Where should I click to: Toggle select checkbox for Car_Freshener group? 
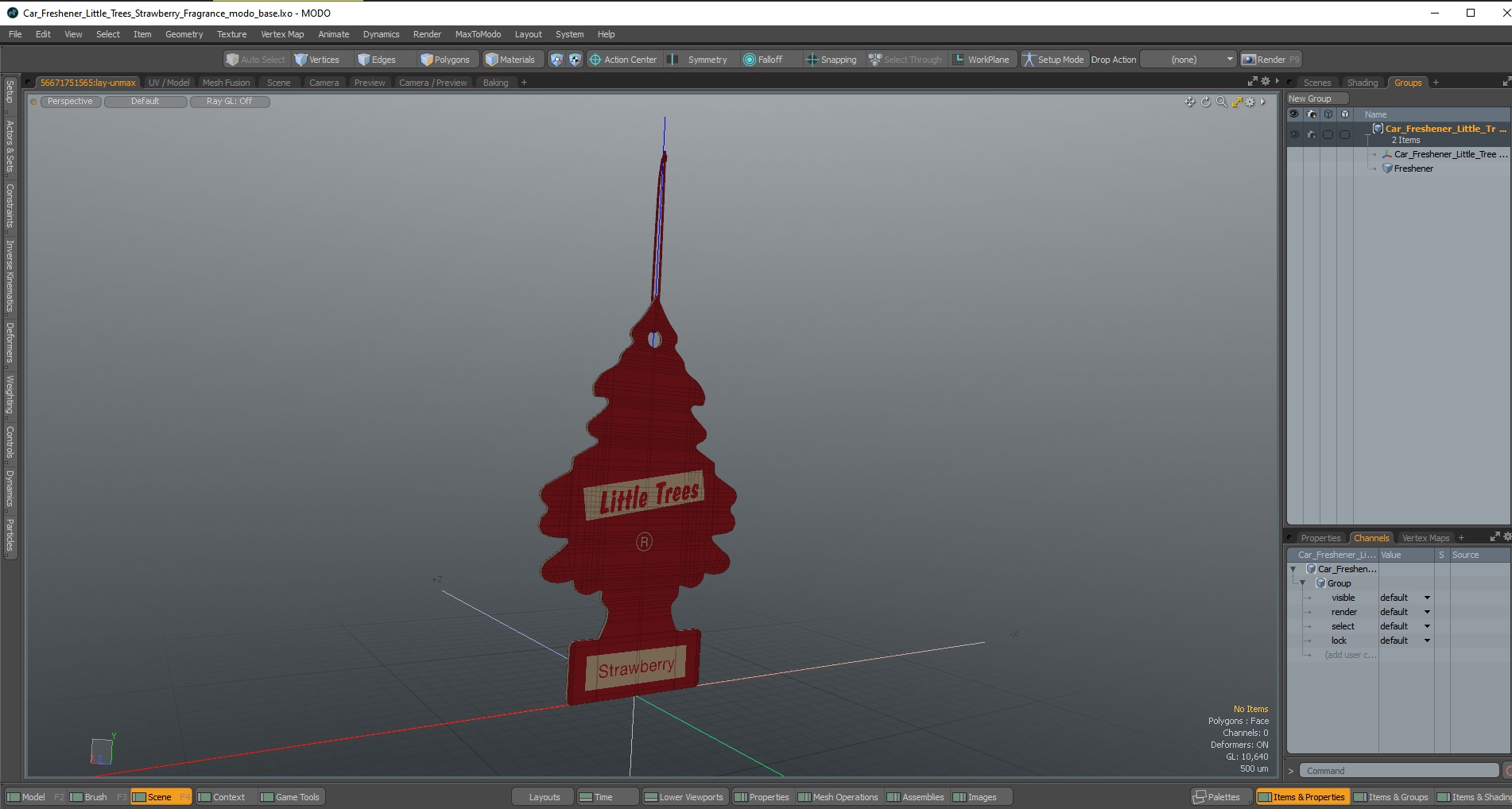pyautogui.click(x=1328, y=134)
